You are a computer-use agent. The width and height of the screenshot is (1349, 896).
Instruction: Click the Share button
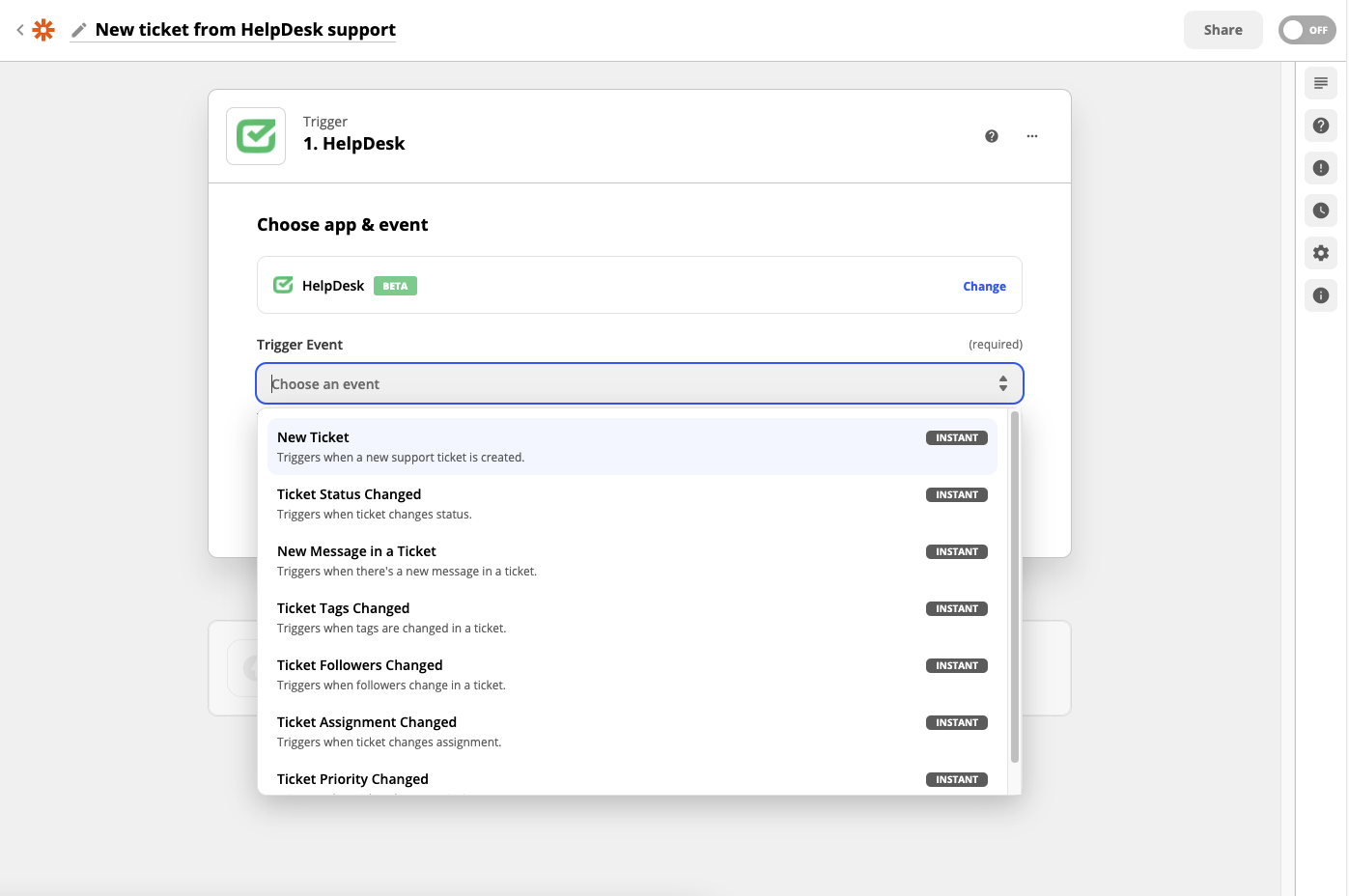point(1223,30)
